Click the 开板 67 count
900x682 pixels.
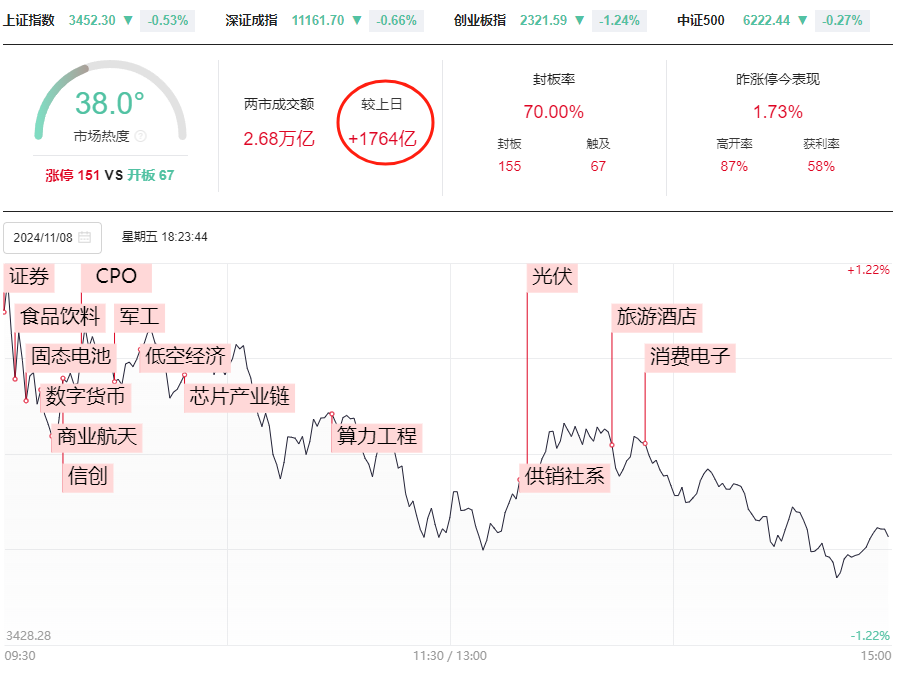pyautogui.click(x=151, y=175)
